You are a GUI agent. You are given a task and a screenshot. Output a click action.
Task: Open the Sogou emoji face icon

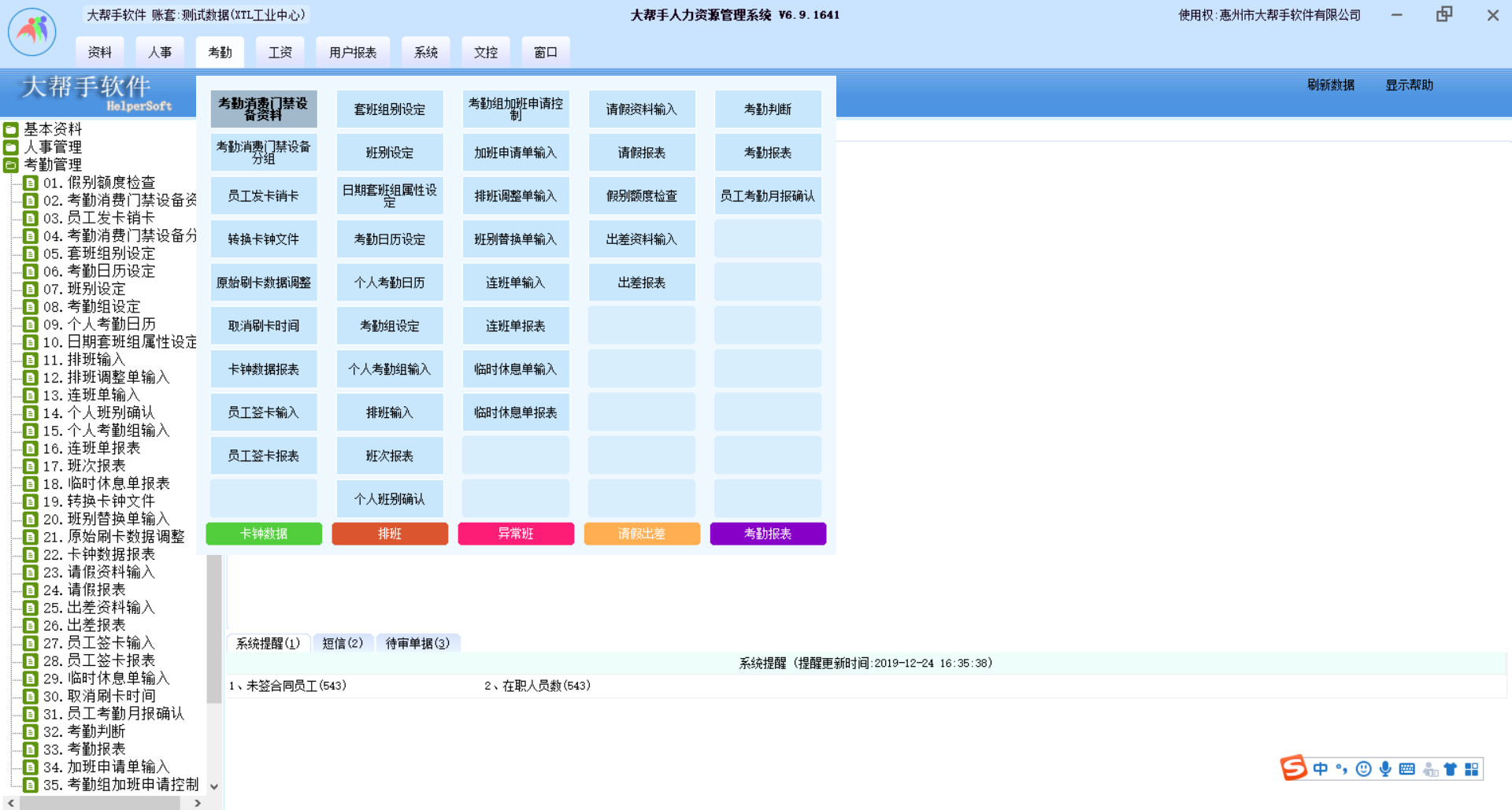tap(1364, 769)
